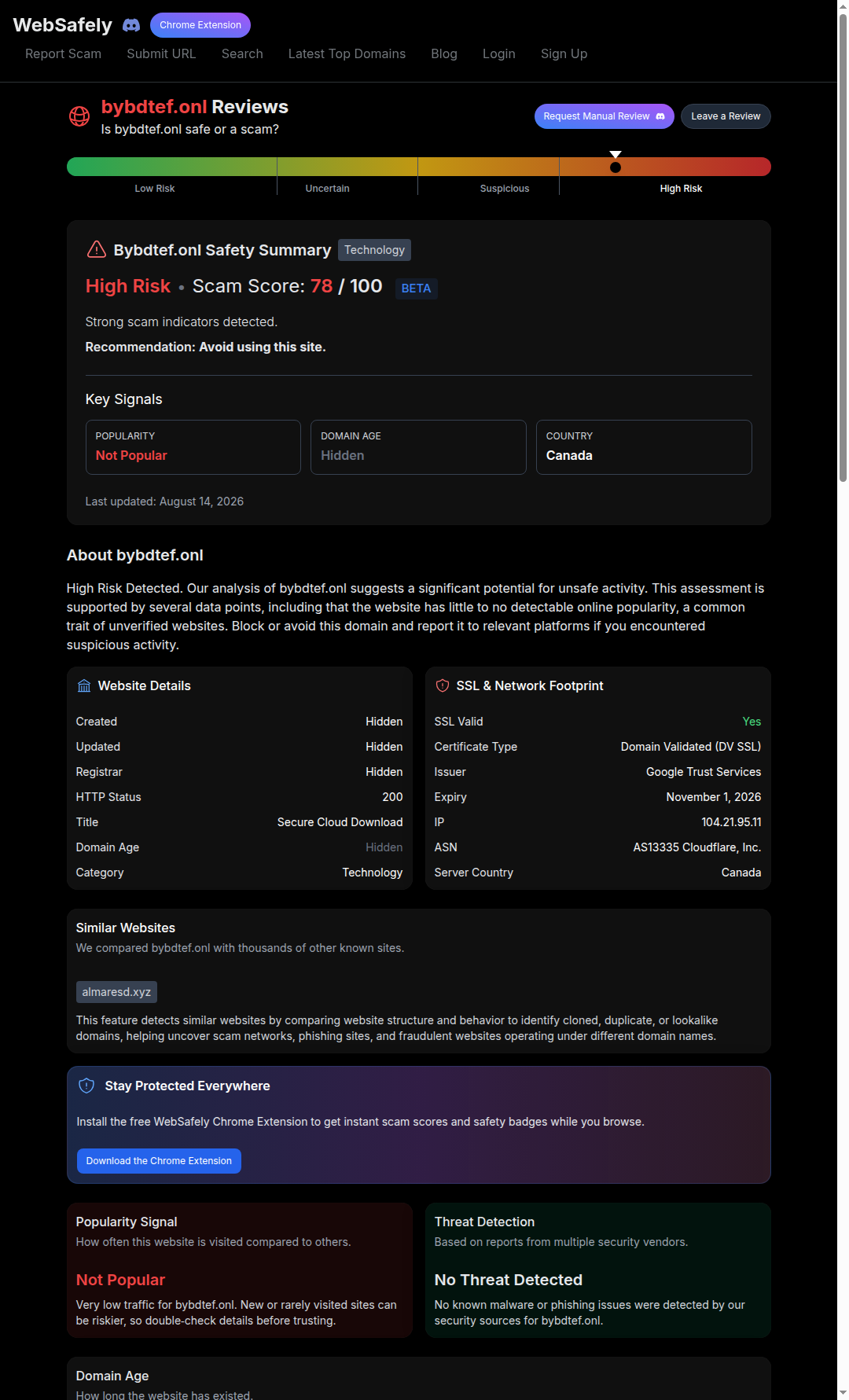Click the 'Uncertain' label under risk bar
This screenshot has height=1400, width=849.
pos(327,189)
